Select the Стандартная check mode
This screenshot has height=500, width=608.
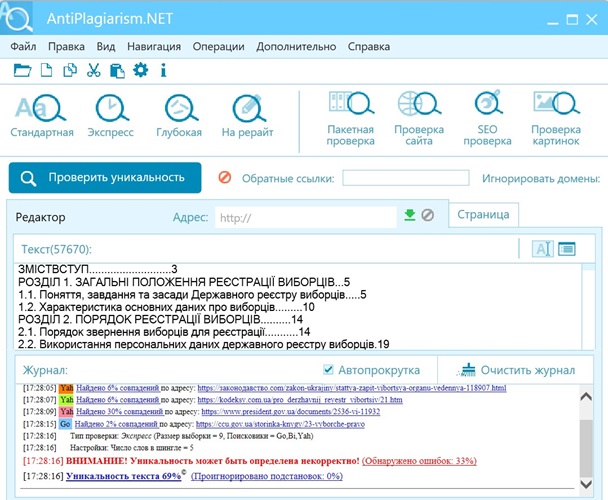pyautogui.click(x=42, y=116)
